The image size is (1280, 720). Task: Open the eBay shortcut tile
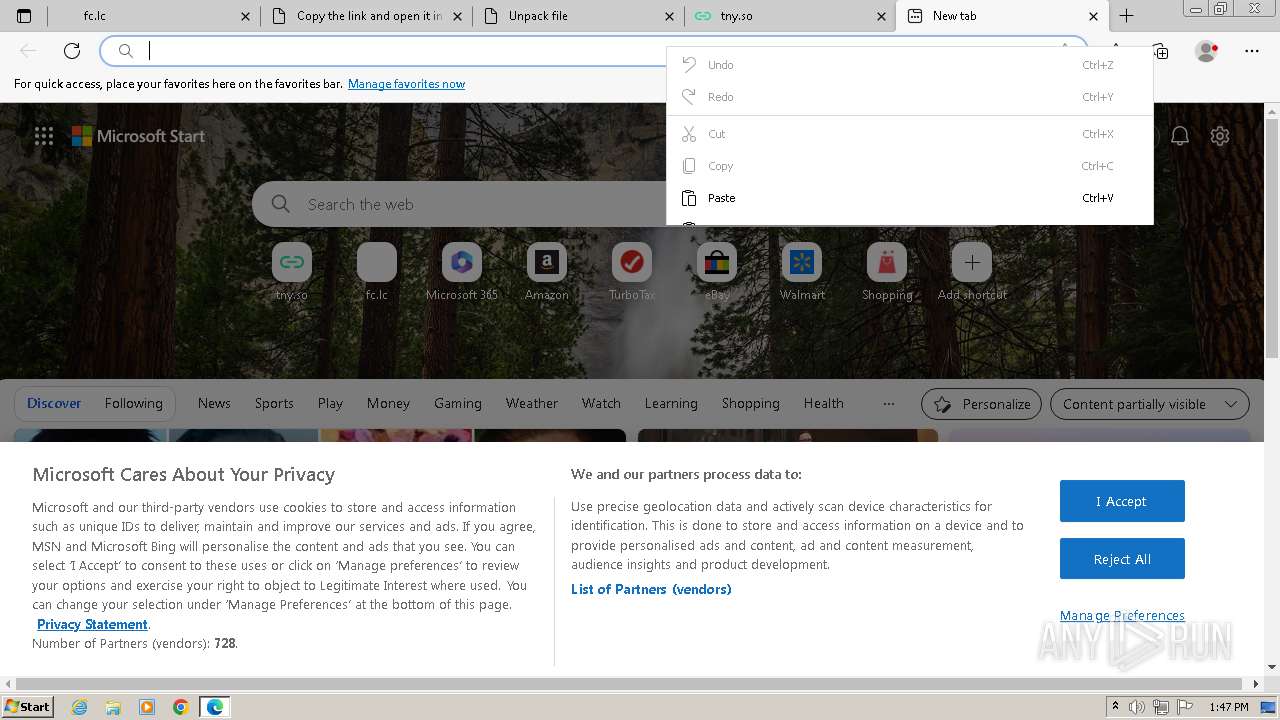717,272
